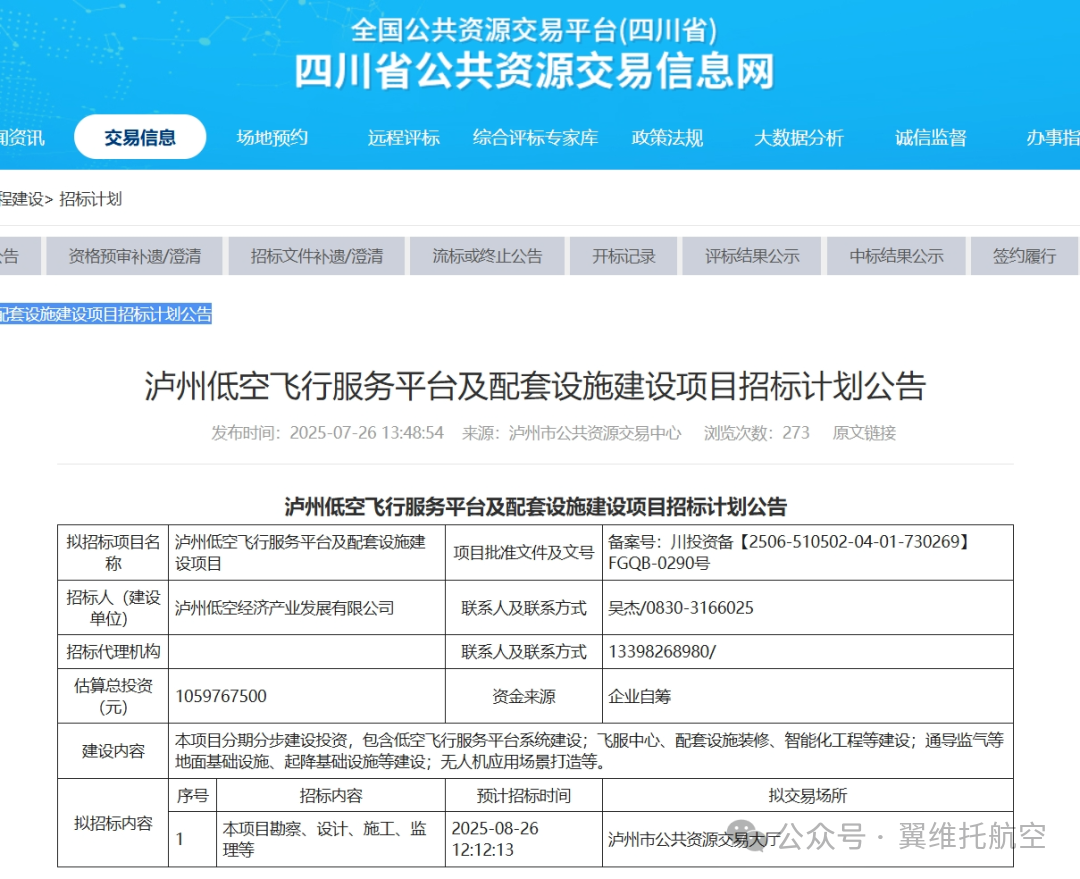Open the 综合评标专家库 menu

click(x=535, y=138)
